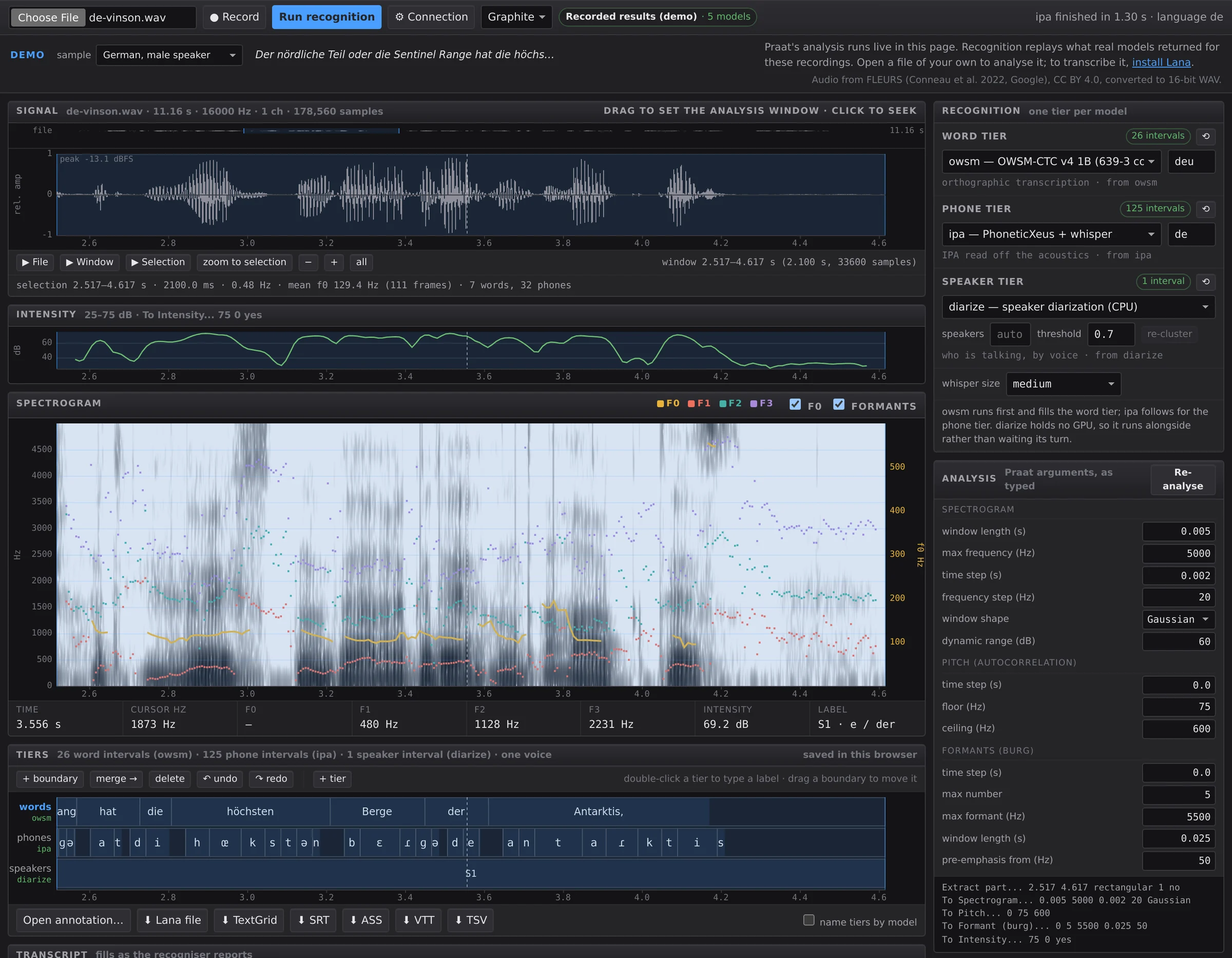Reset the word tier with its refresh icon
The width and height of the screenshot is (1232, 958).
1205,136
